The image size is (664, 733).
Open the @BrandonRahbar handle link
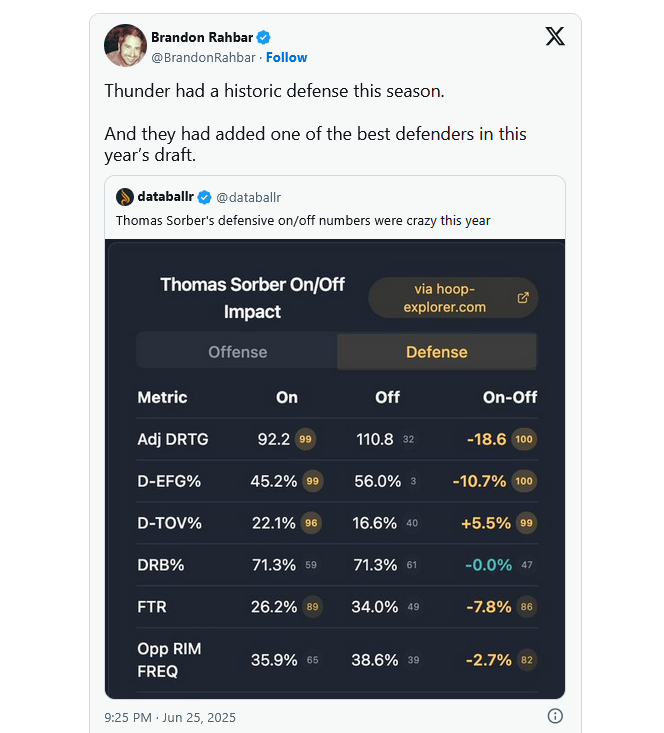pos(203,57)
